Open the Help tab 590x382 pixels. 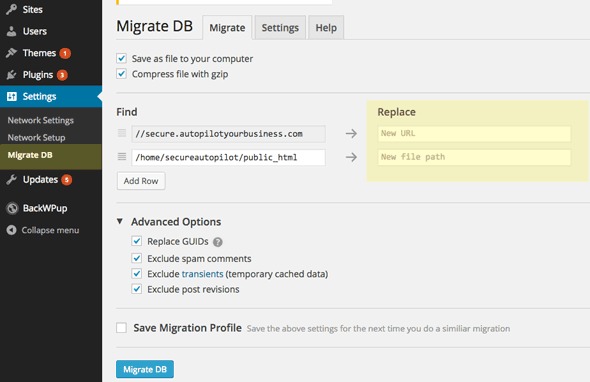(x=326, y=27)
